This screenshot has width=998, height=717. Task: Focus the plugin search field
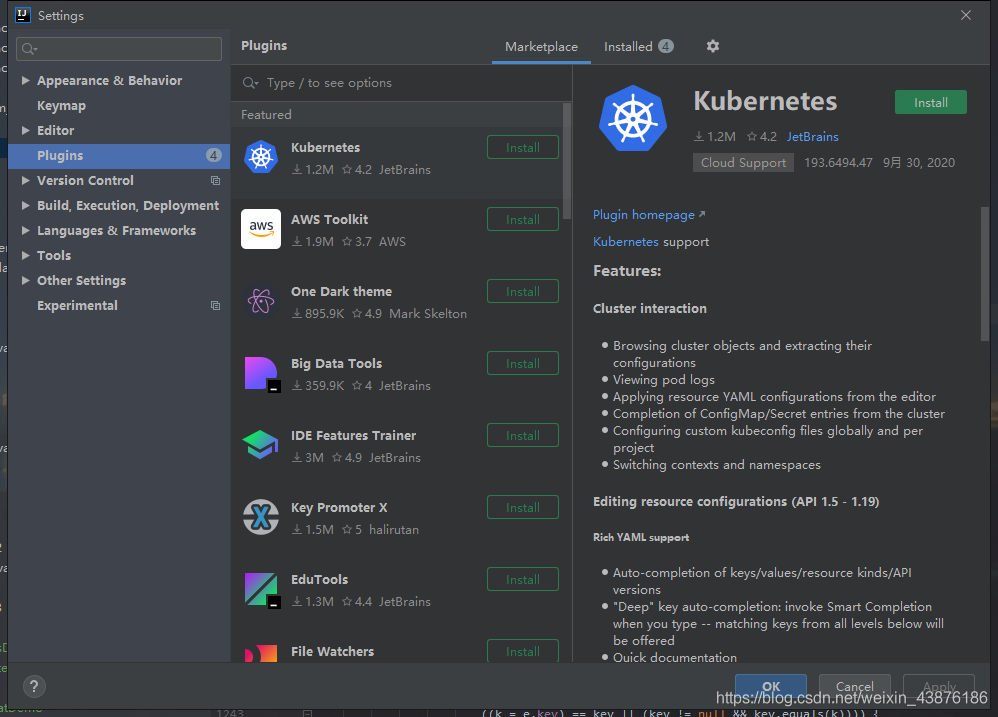point(401,83)
